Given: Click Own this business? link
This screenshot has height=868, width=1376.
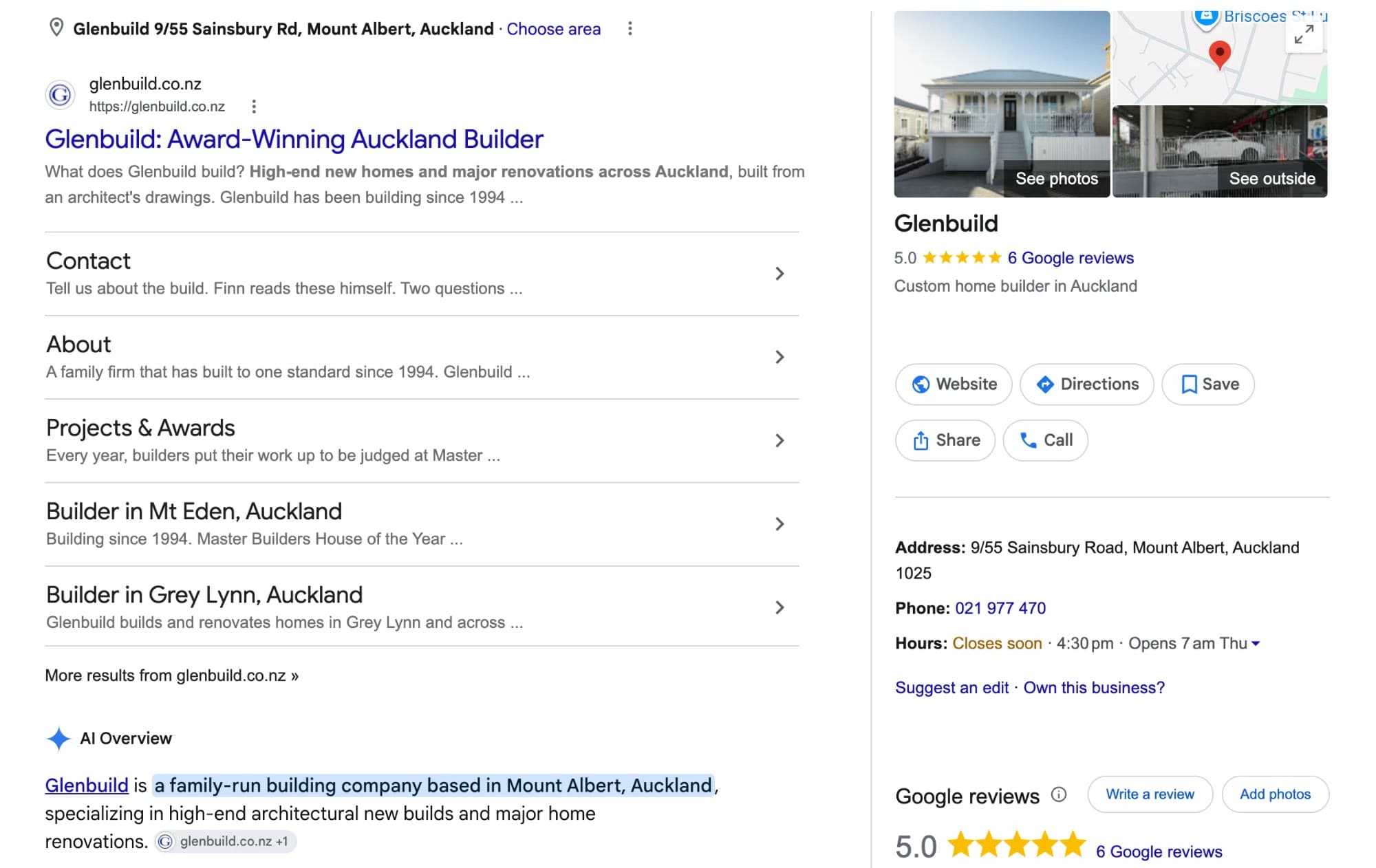Looking at the screenshot, I should point(1094,688).
